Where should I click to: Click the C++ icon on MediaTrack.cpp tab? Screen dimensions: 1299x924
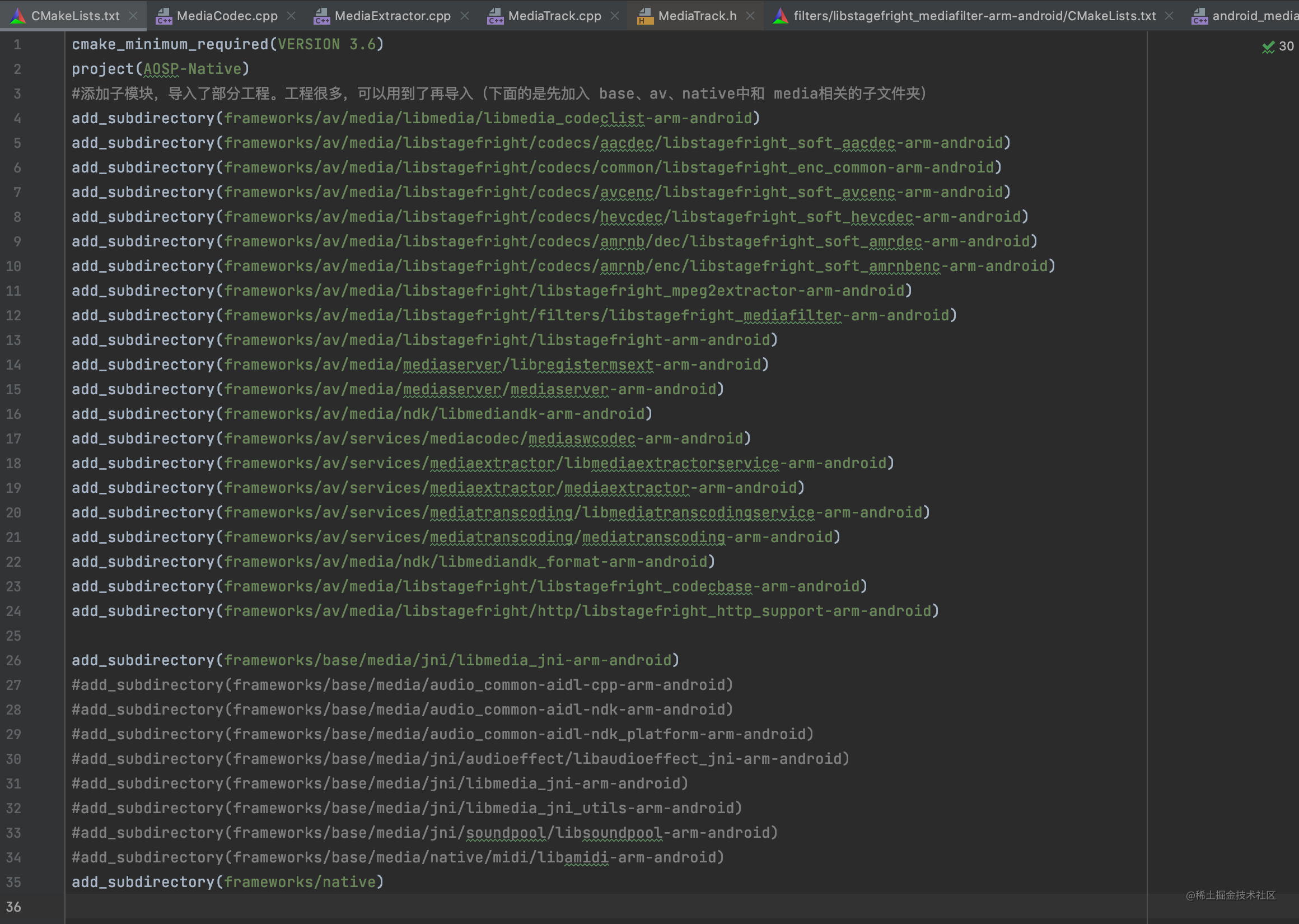click(495, 15)
